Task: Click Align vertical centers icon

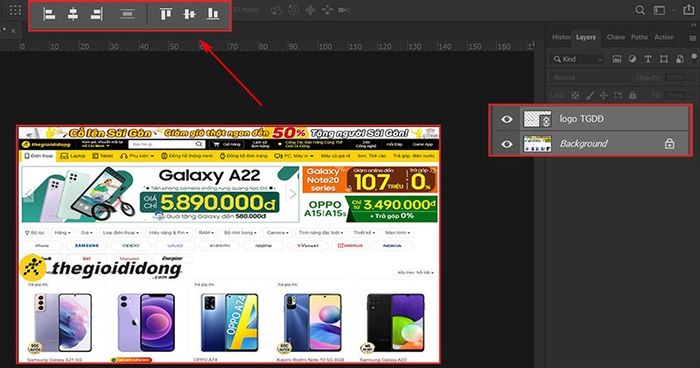Action: 189,14
